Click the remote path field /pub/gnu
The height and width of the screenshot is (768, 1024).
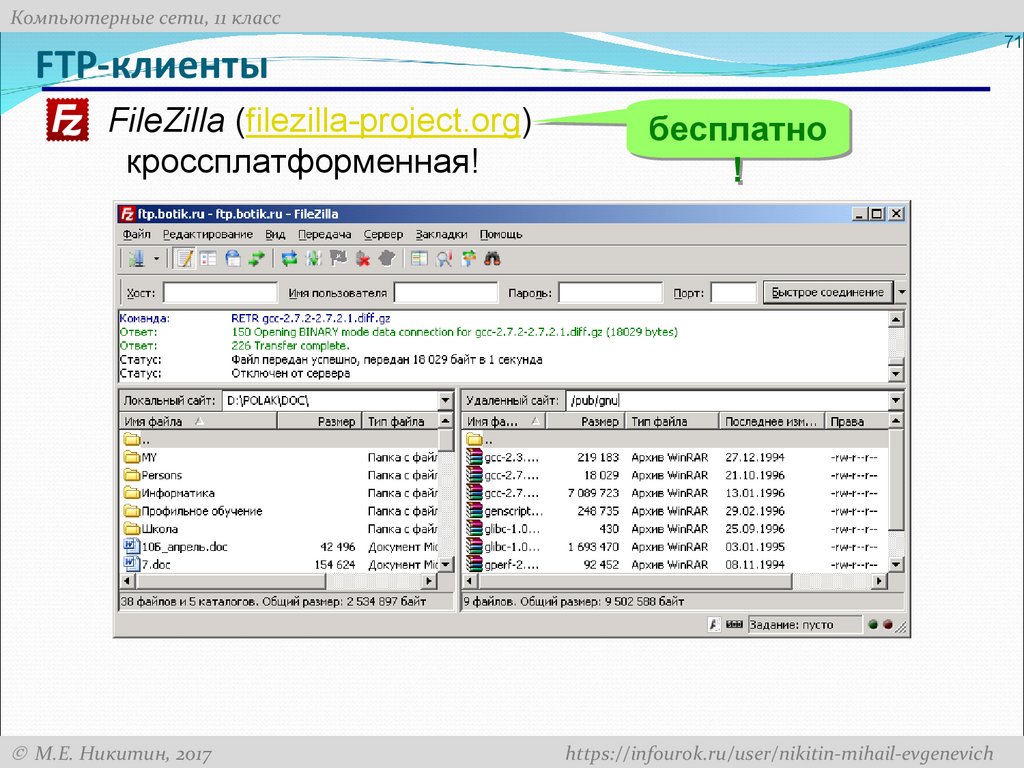[728, 400]
